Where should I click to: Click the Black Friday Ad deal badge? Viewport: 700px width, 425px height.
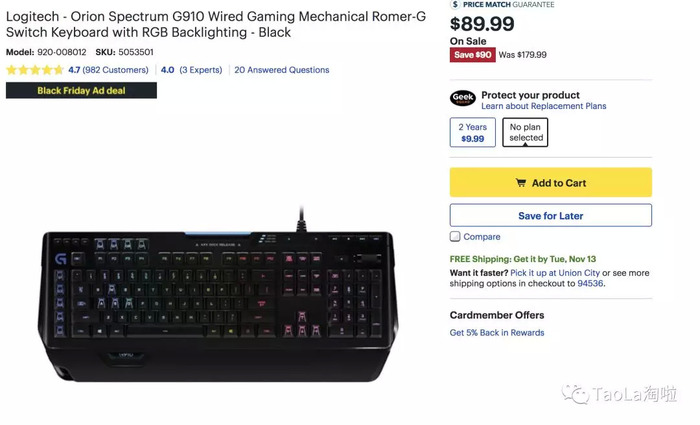[81, 90]
